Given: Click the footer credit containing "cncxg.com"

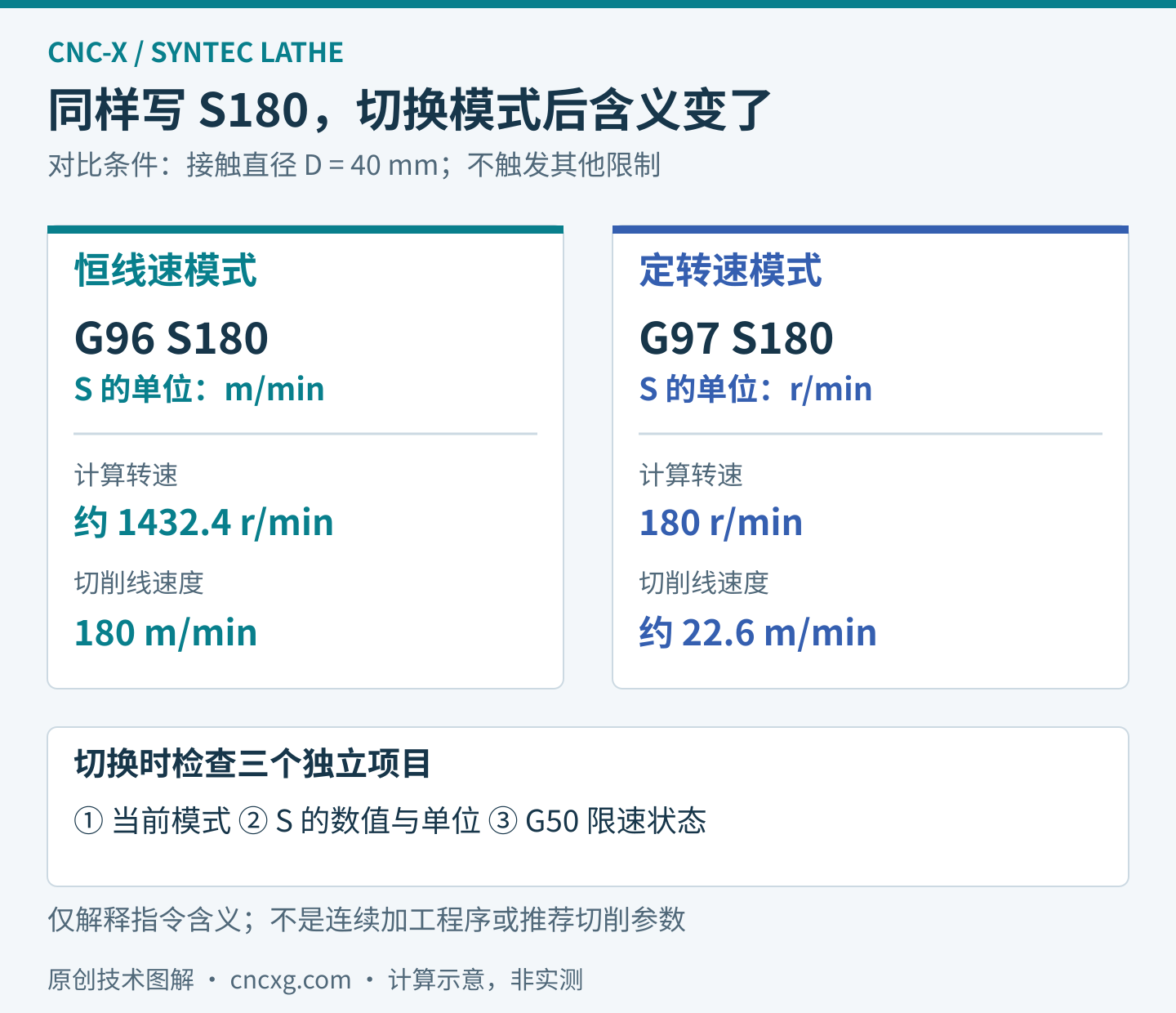Looking at the screenshot, I should click(x=316, y=979).
